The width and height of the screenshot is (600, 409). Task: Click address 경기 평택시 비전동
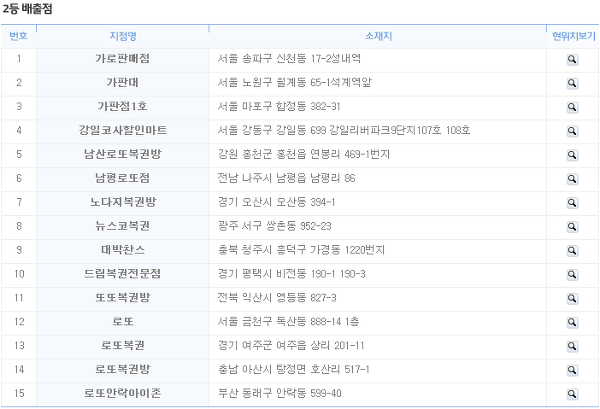coord(262,274)
